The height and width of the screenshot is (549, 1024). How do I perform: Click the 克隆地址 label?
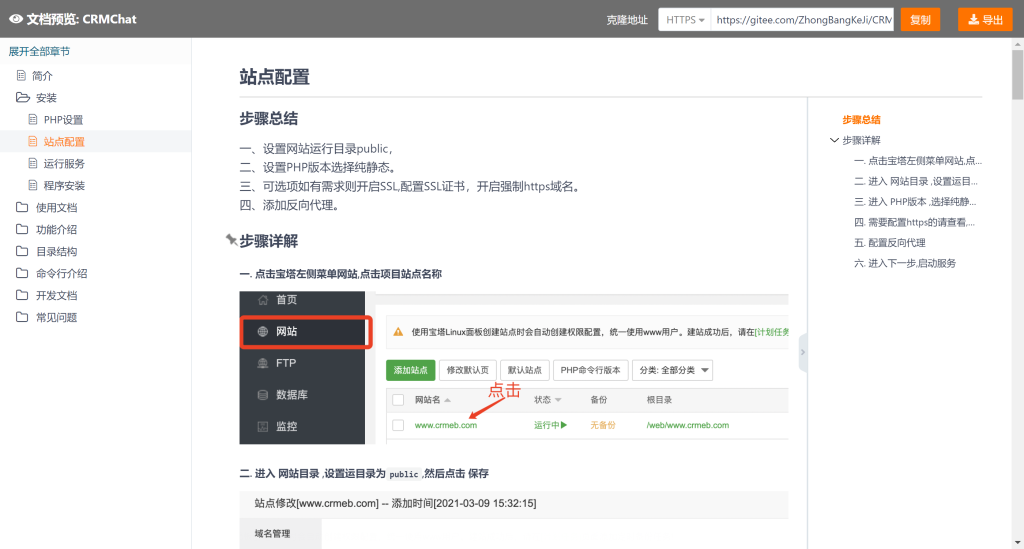(626, 20)
